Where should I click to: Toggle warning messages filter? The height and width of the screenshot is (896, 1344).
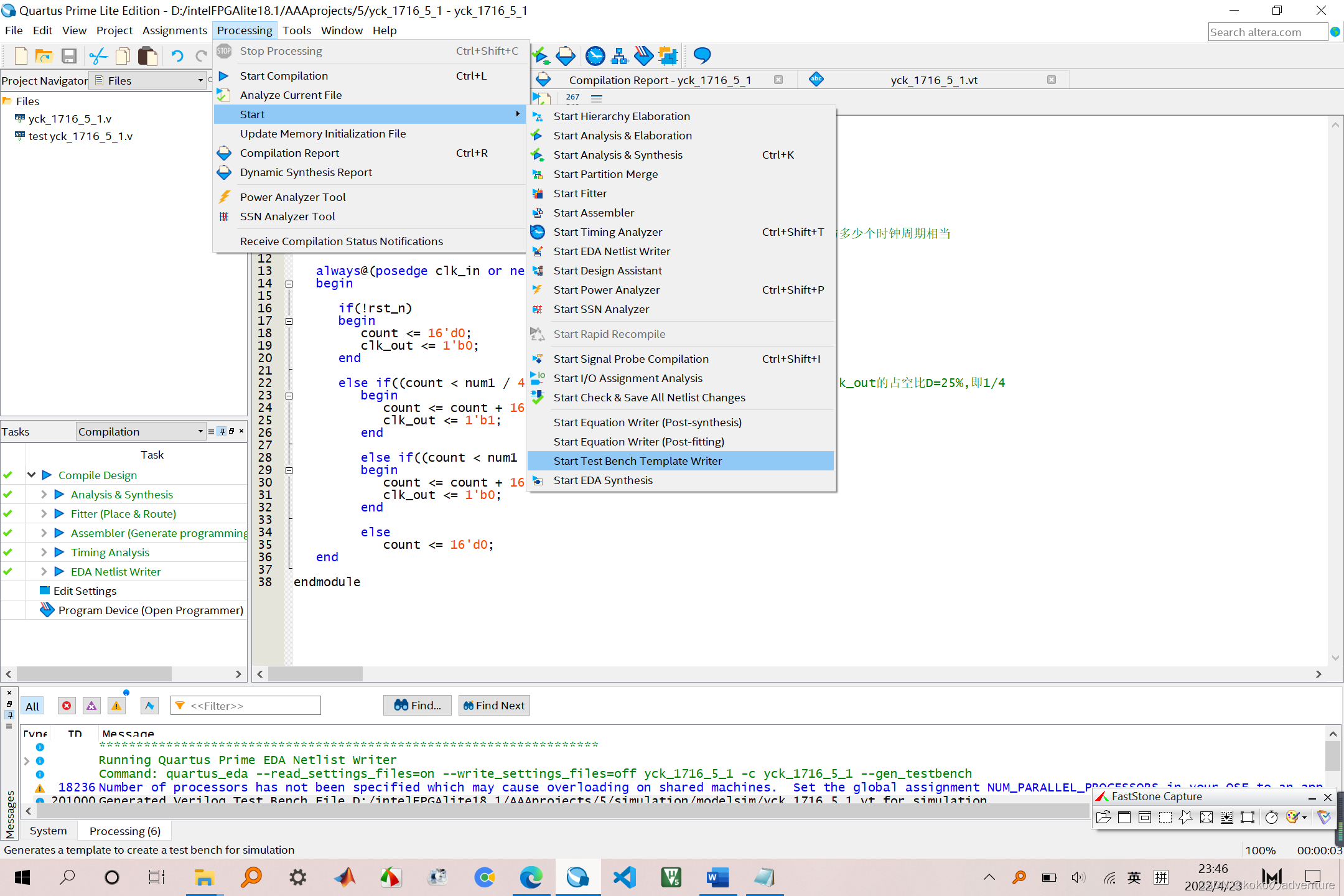pos(116,706)
